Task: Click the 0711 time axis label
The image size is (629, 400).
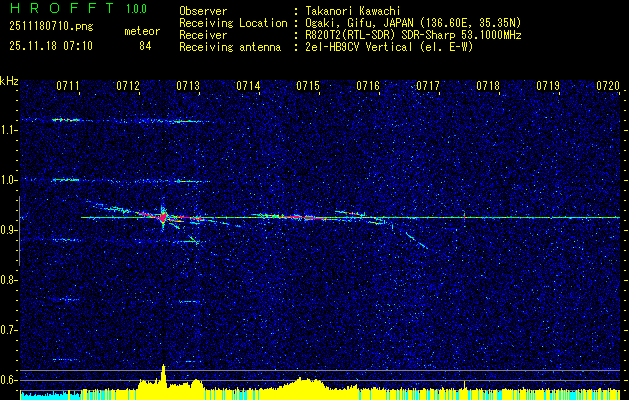Action: (67, 85)
